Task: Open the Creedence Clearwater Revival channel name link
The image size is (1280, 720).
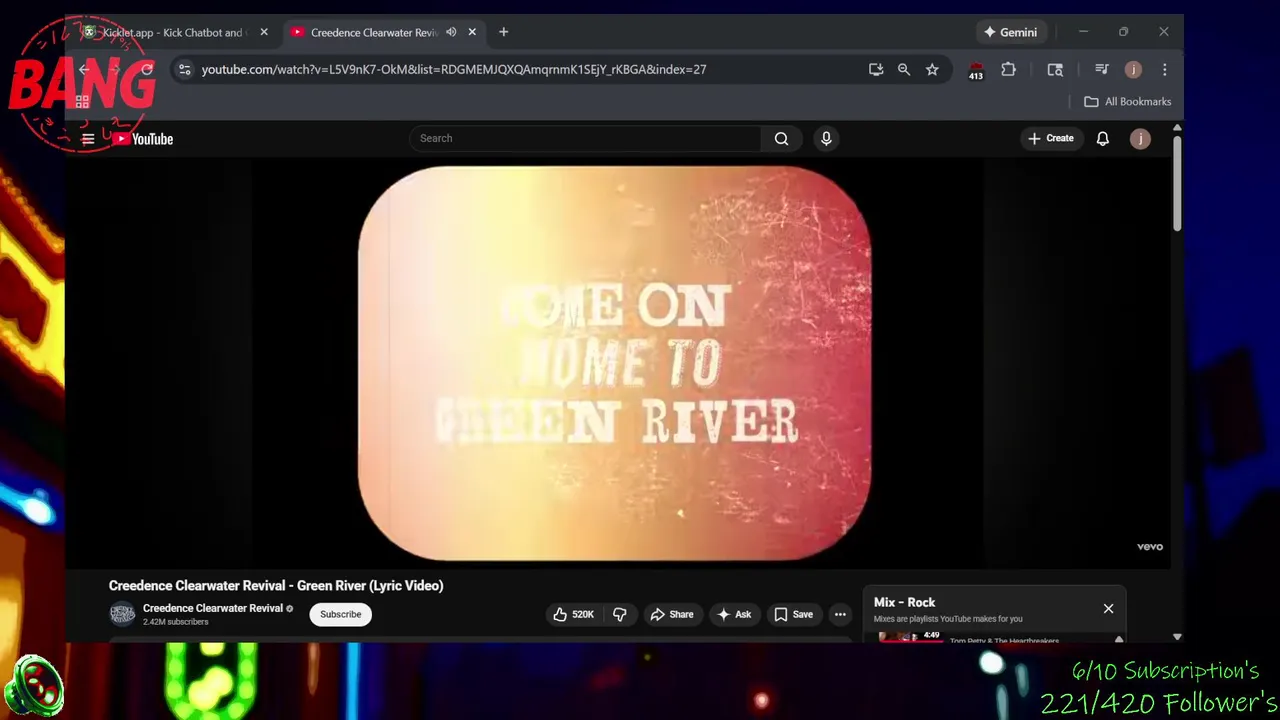Action: (x=213, y=608)
